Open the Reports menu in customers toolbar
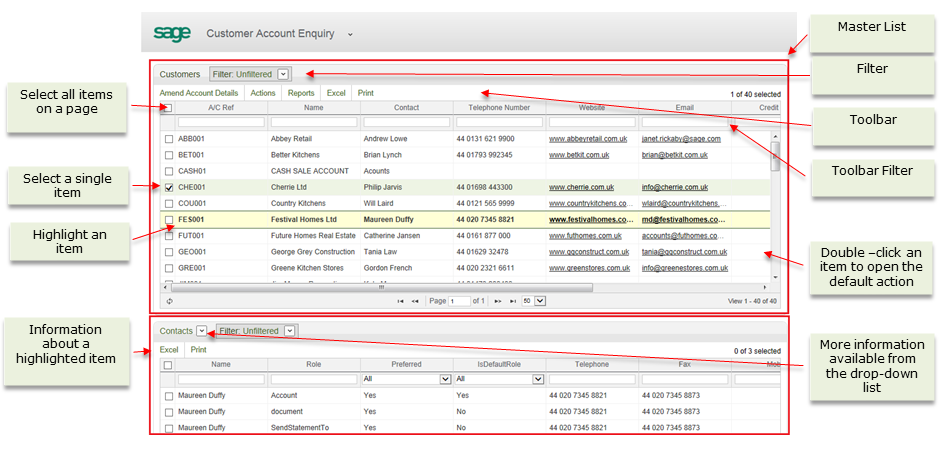The width and height of the screenshot is (945, 453). click(301, 93)
